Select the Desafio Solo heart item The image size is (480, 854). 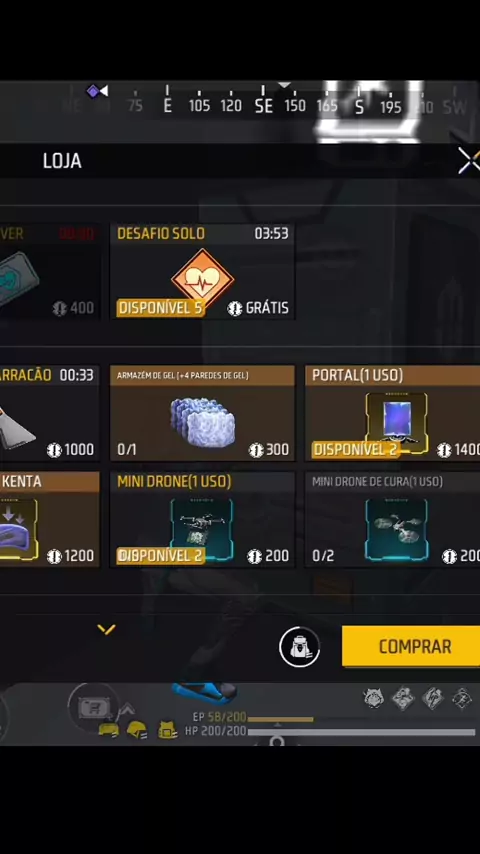(x=202, y=272)
